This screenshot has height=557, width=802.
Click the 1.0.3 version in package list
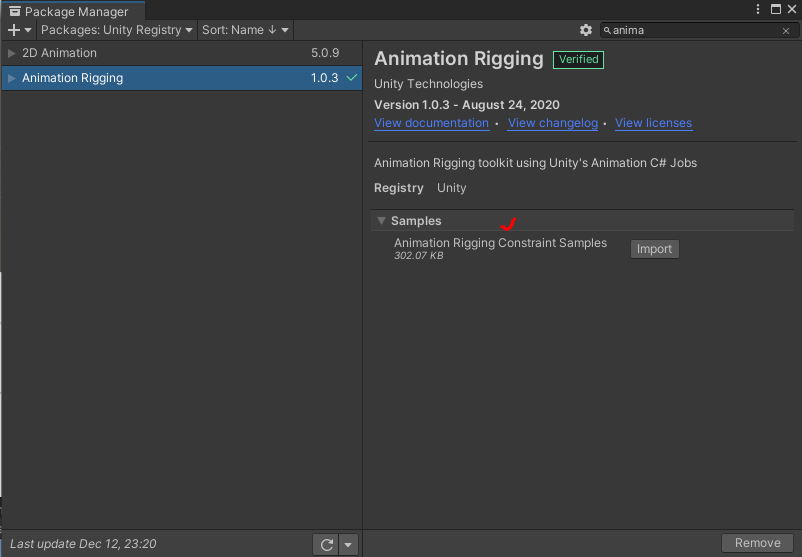324,78
